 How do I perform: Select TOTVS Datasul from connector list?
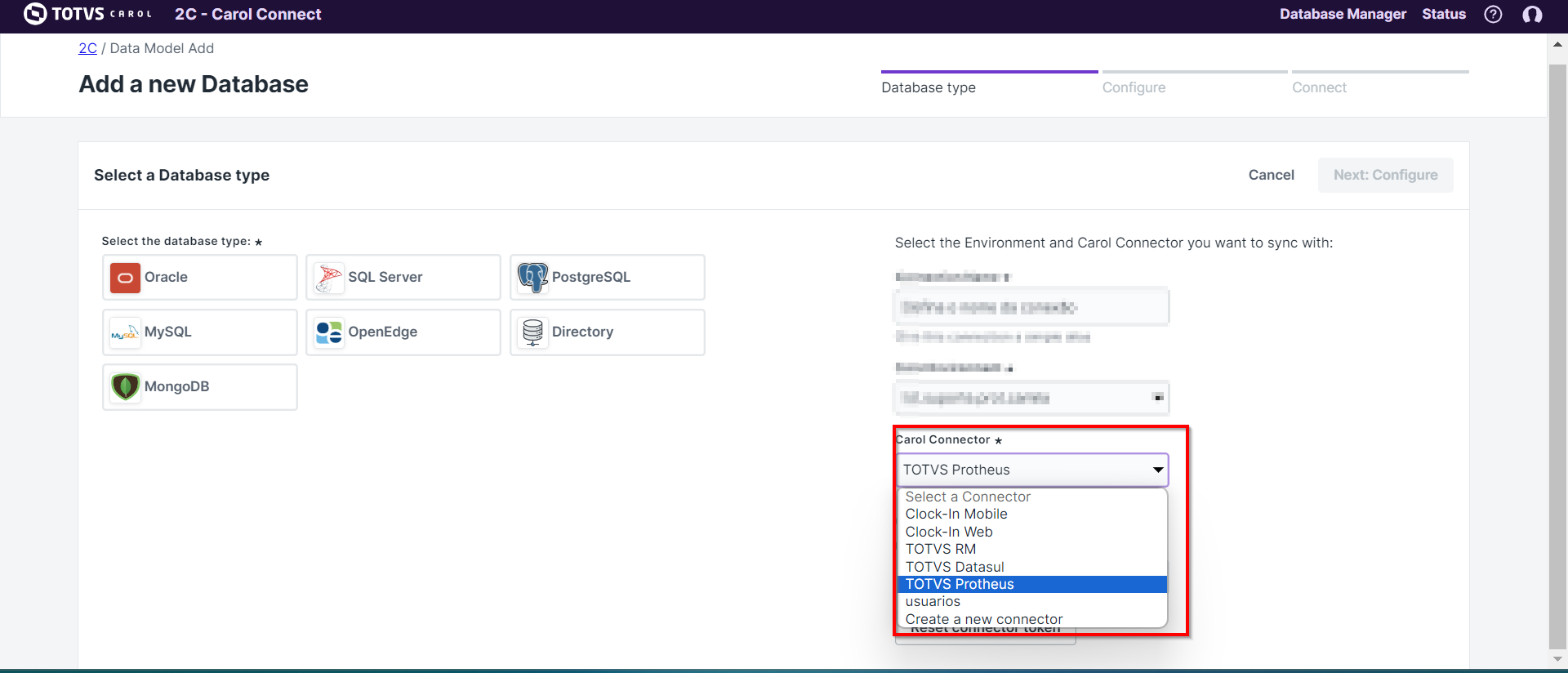point(954,567)
